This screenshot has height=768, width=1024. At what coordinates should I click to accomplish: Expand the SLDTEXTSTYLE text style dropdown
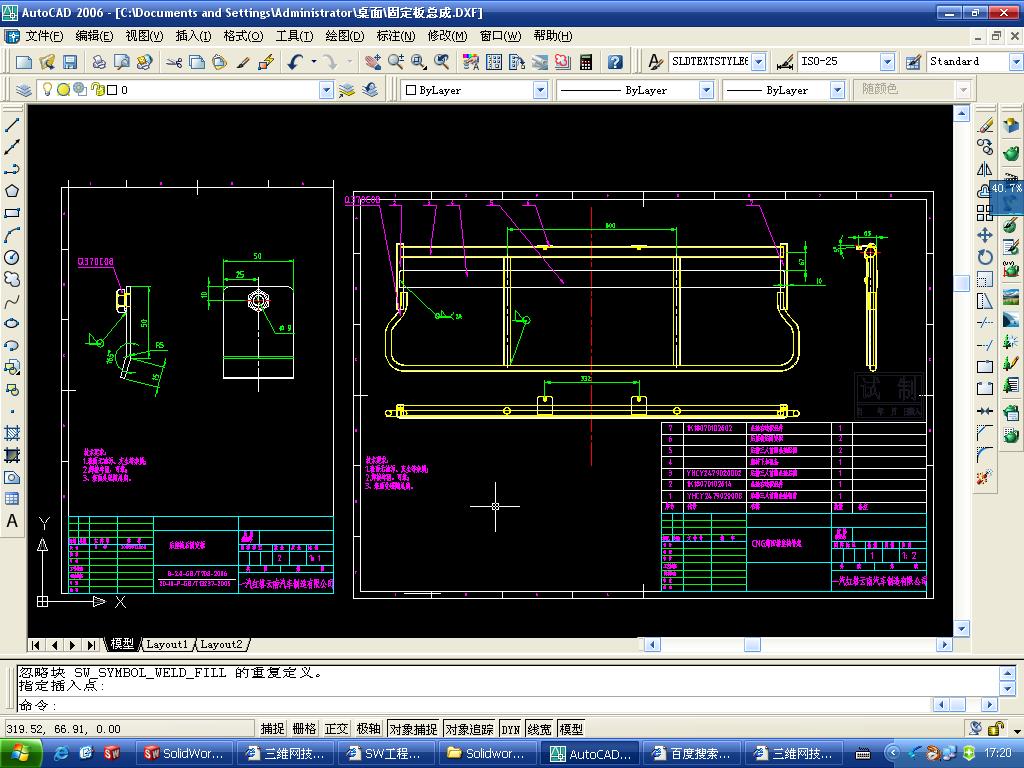click(x=758, y=62)
